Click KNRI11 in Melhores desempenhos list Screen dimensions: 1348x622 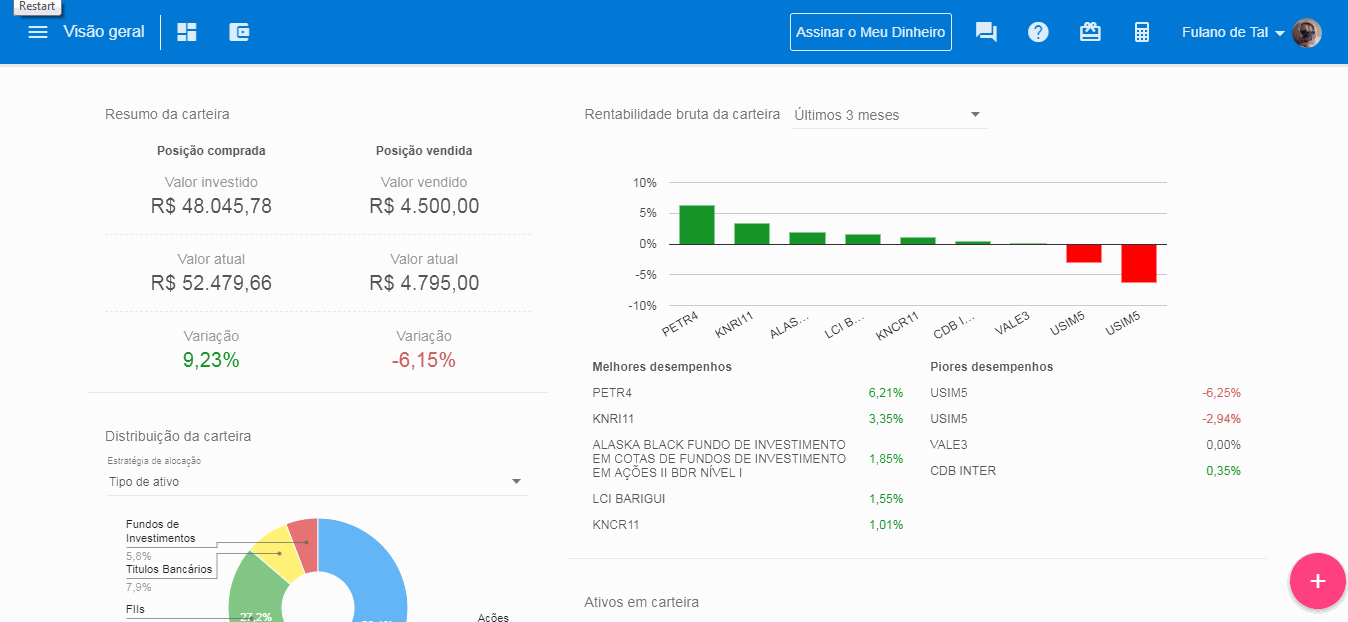[614, 419]
